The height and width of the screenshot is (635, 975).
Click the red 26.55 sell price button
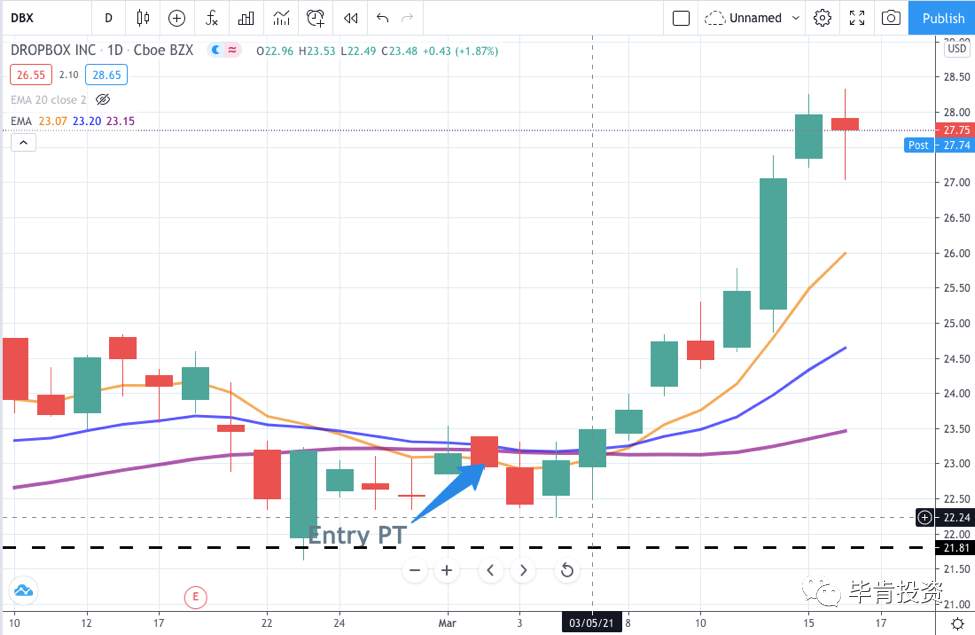click(31, 75)
